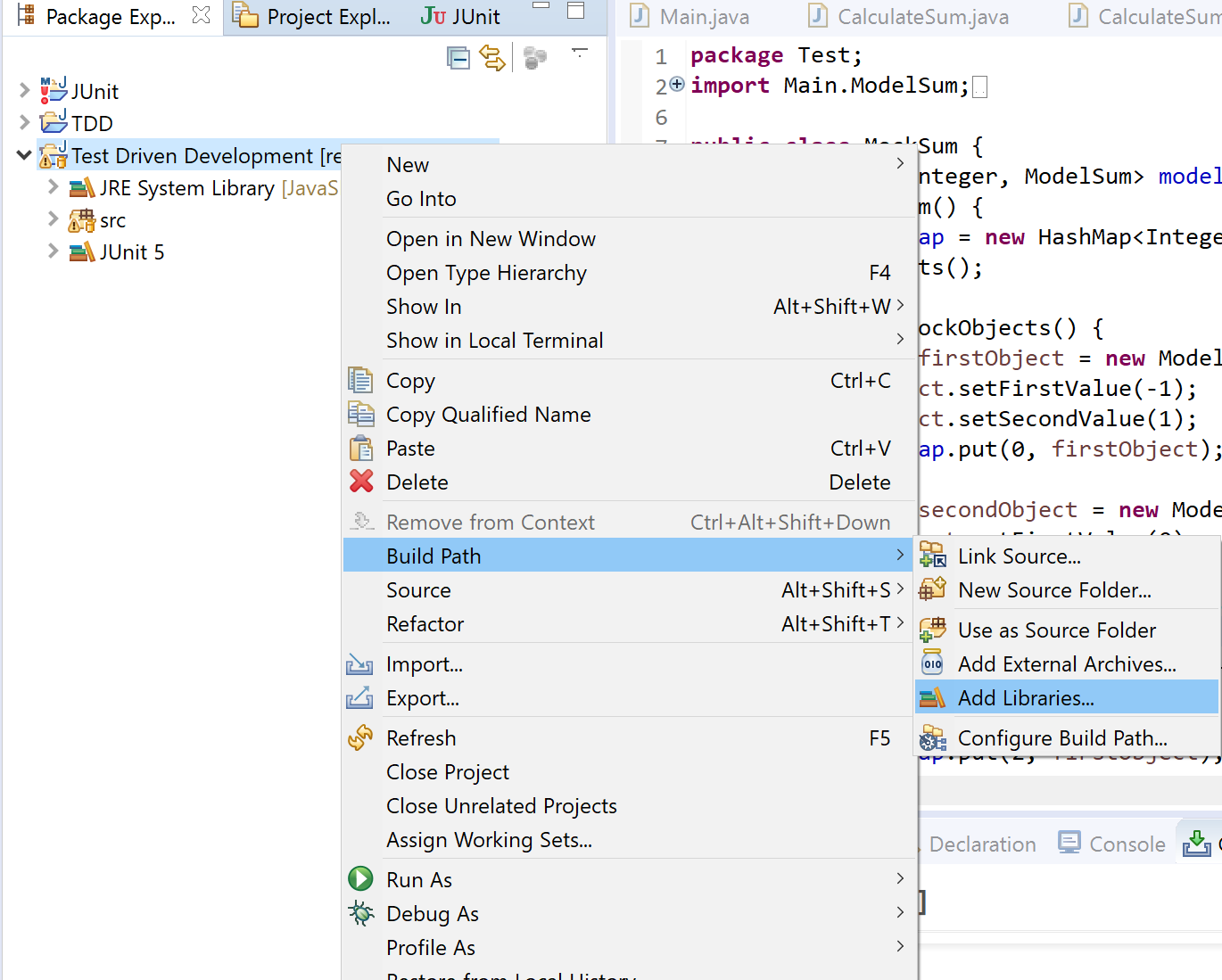The image size is (1222, 980).
Task: Expand the TDD project tree
Action: click(24, 123)
